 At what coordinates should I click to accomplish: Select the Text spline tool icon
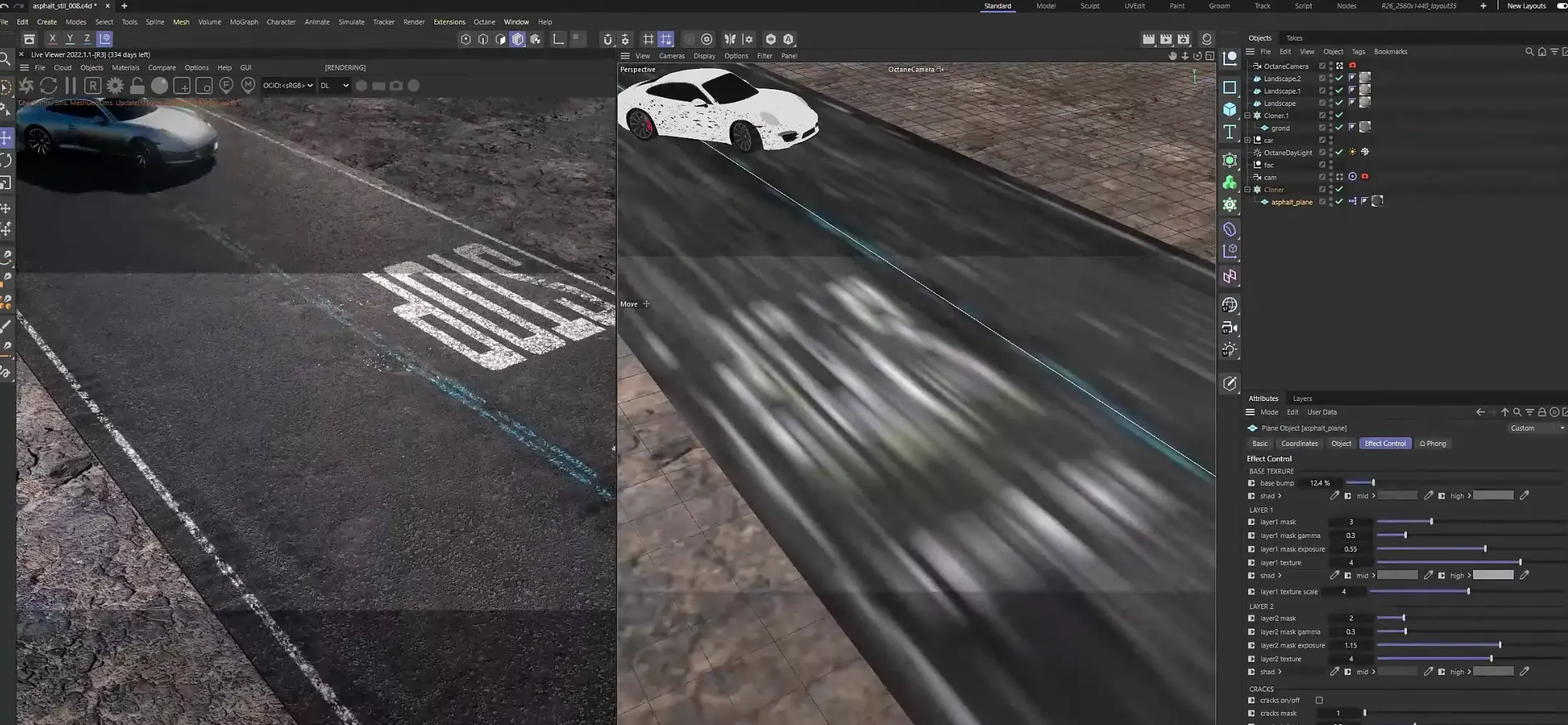pyautogui.click(x=1229, y=132)
